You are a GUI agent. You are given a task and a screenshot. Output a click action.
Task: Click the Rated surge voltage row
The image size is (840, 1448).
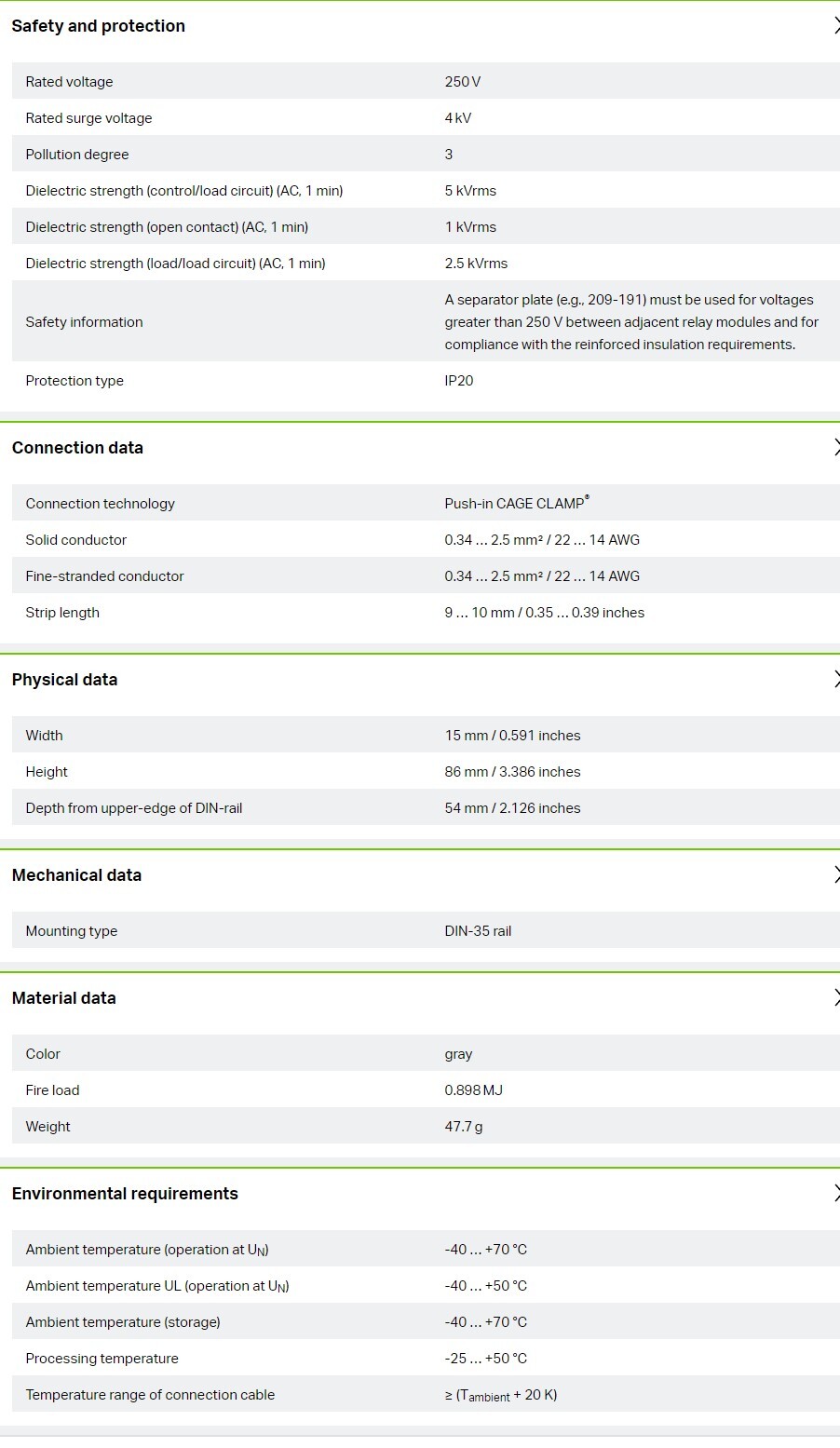[x=426, y=118]
